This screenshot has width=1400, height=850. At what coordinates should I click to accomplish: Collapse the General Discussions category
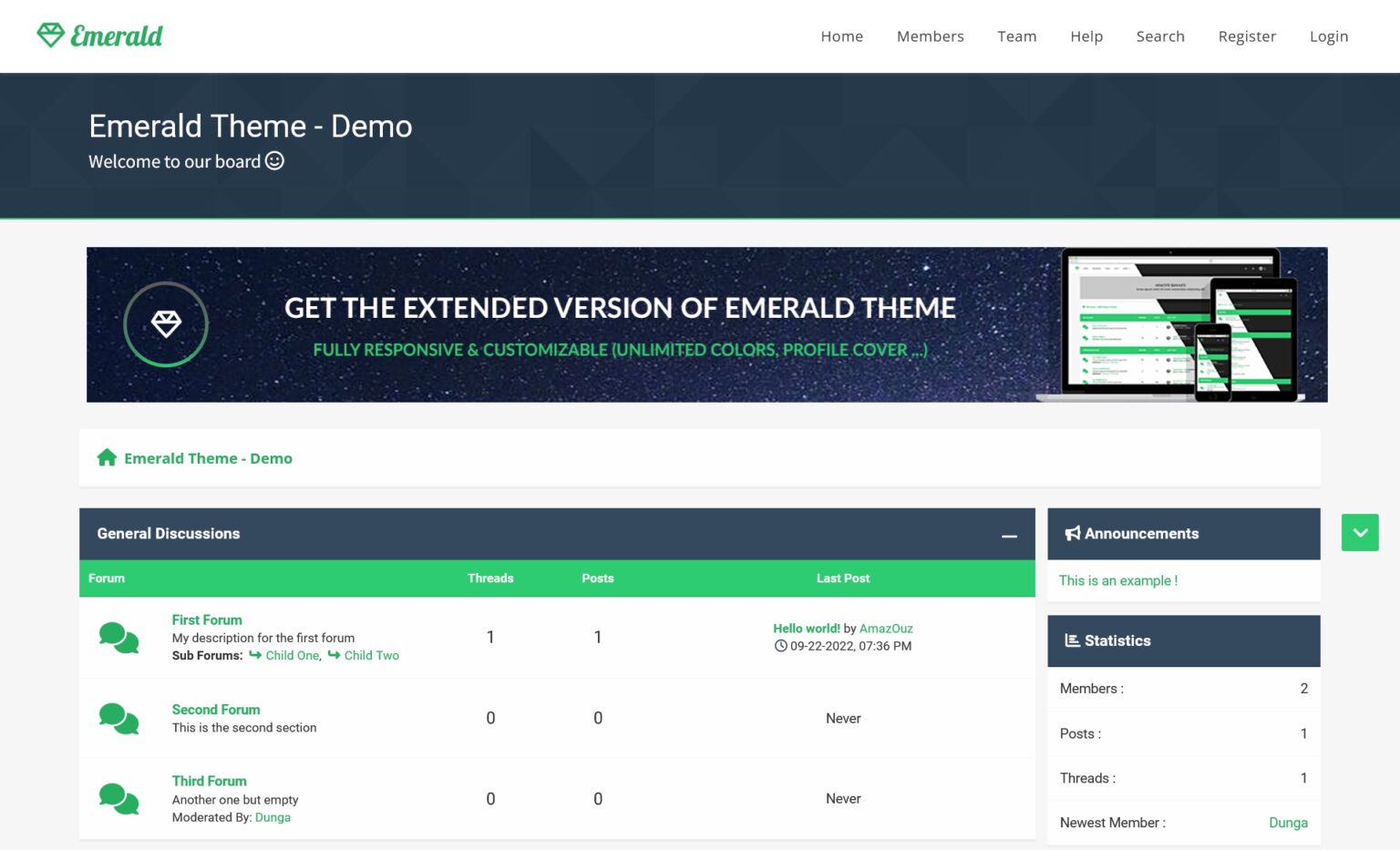[1009, 535]
